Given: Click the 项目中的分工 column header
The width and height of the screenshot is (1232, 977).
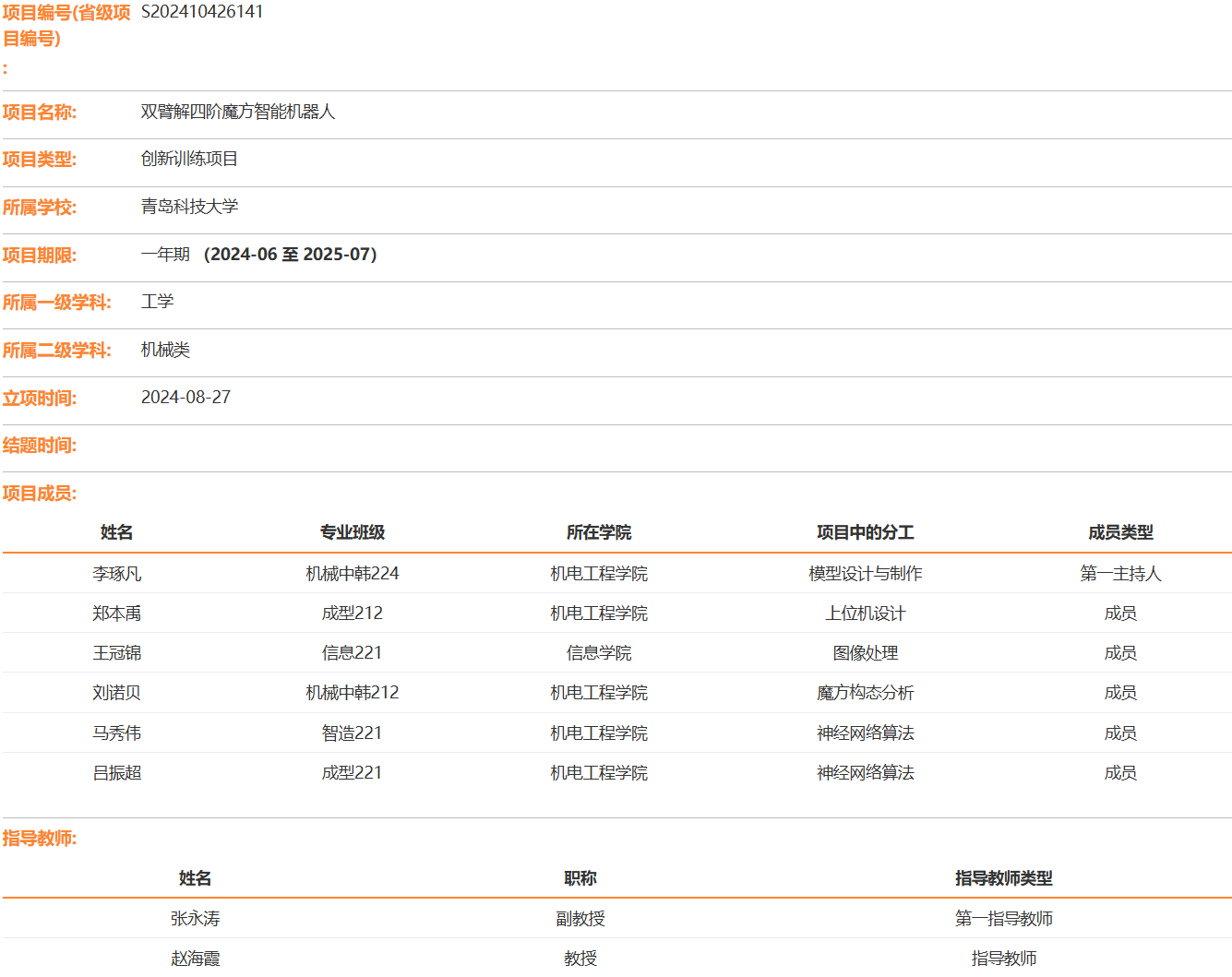Looking at the screenshot, I should [865, 532].
